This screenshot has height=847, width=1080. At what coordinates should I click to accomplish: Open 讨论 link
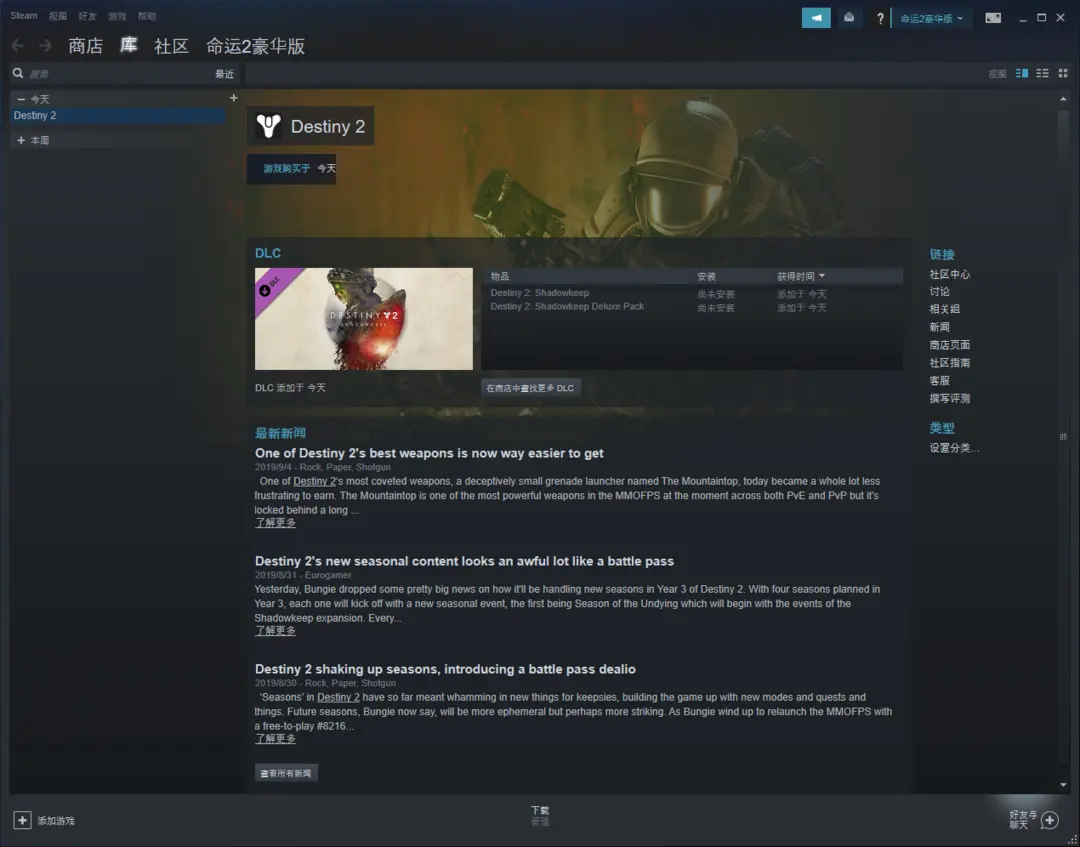939,292
